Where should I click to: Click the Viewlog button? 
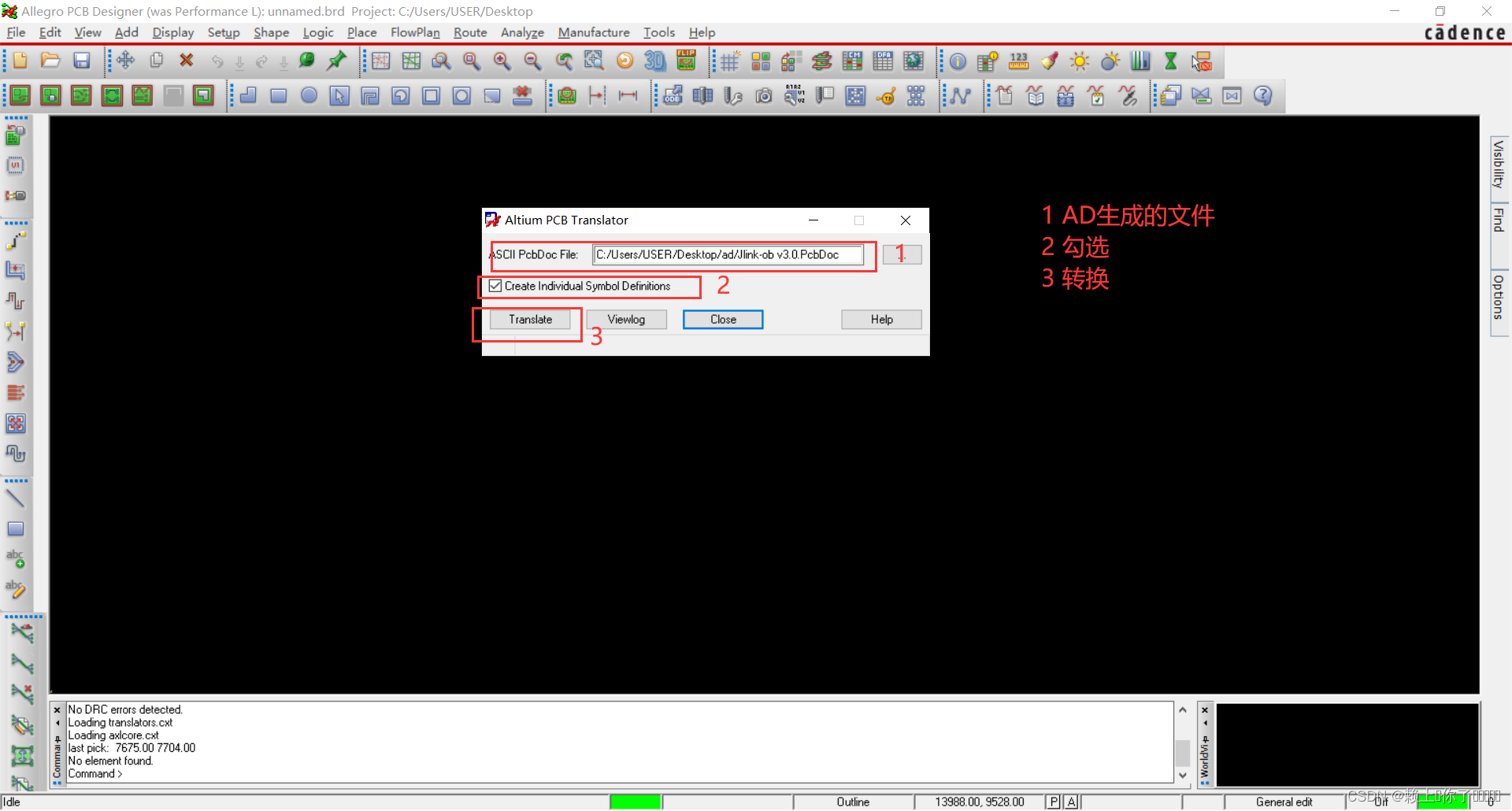tap(626, 319)
